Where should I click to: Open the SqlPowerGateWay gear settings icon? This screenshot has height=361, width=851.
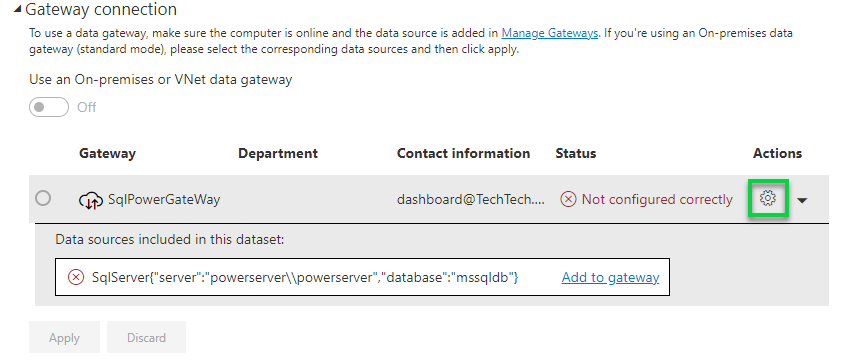[x=767, y=199]
